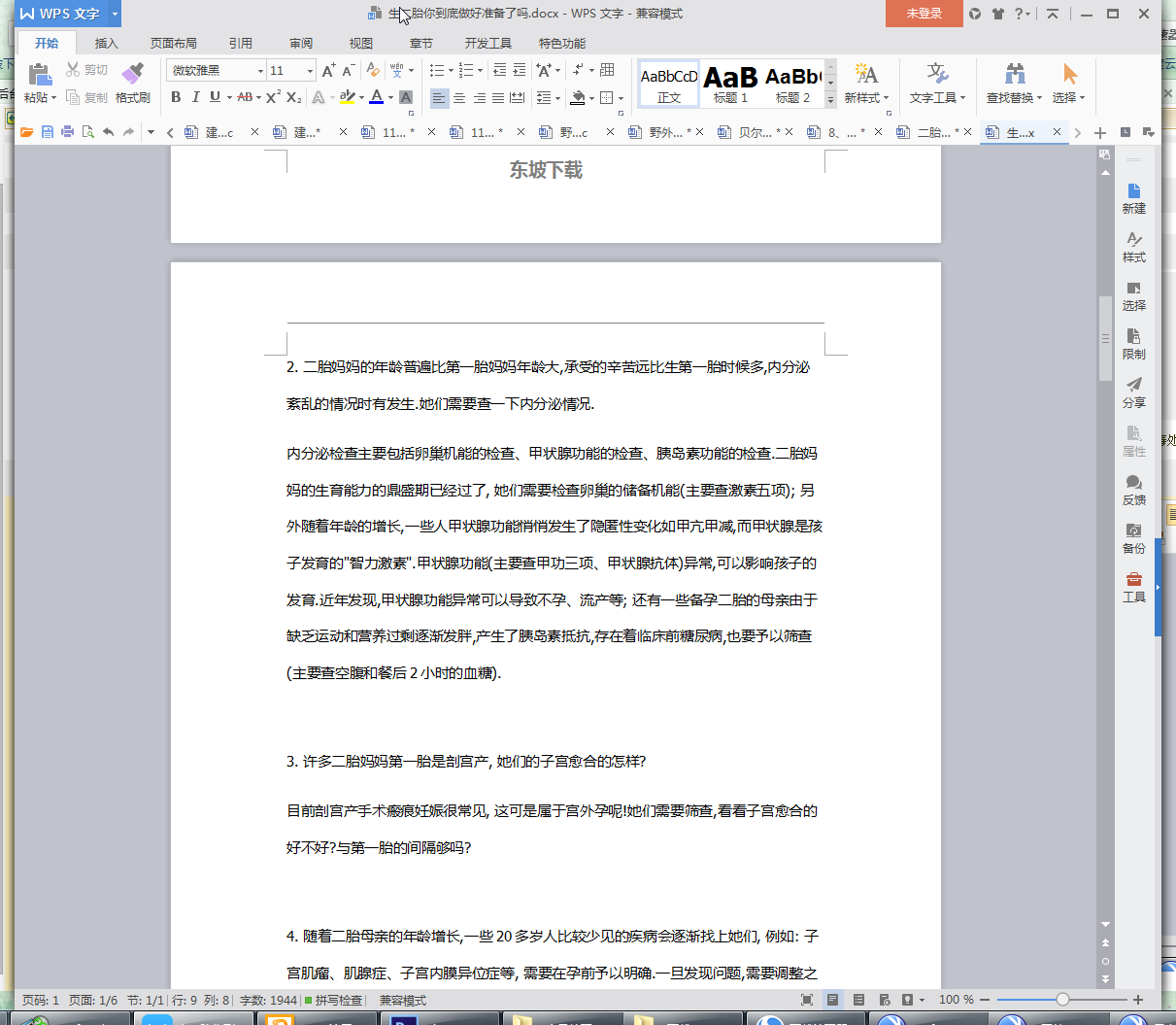
Task: Click the undo arrow icon
Action: (108, 132)
